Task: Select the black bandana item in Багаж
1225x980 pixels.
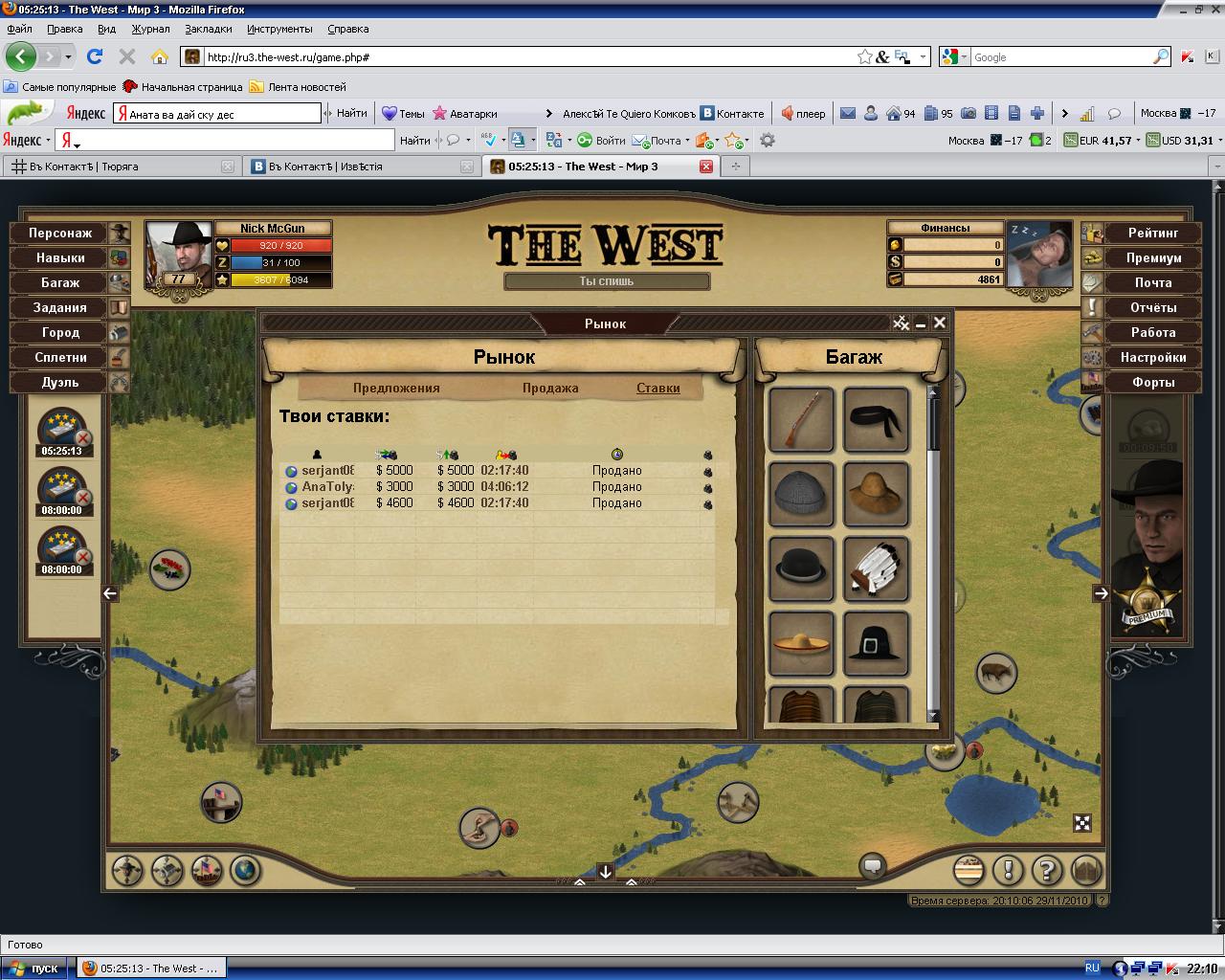Action: point(877,419)
